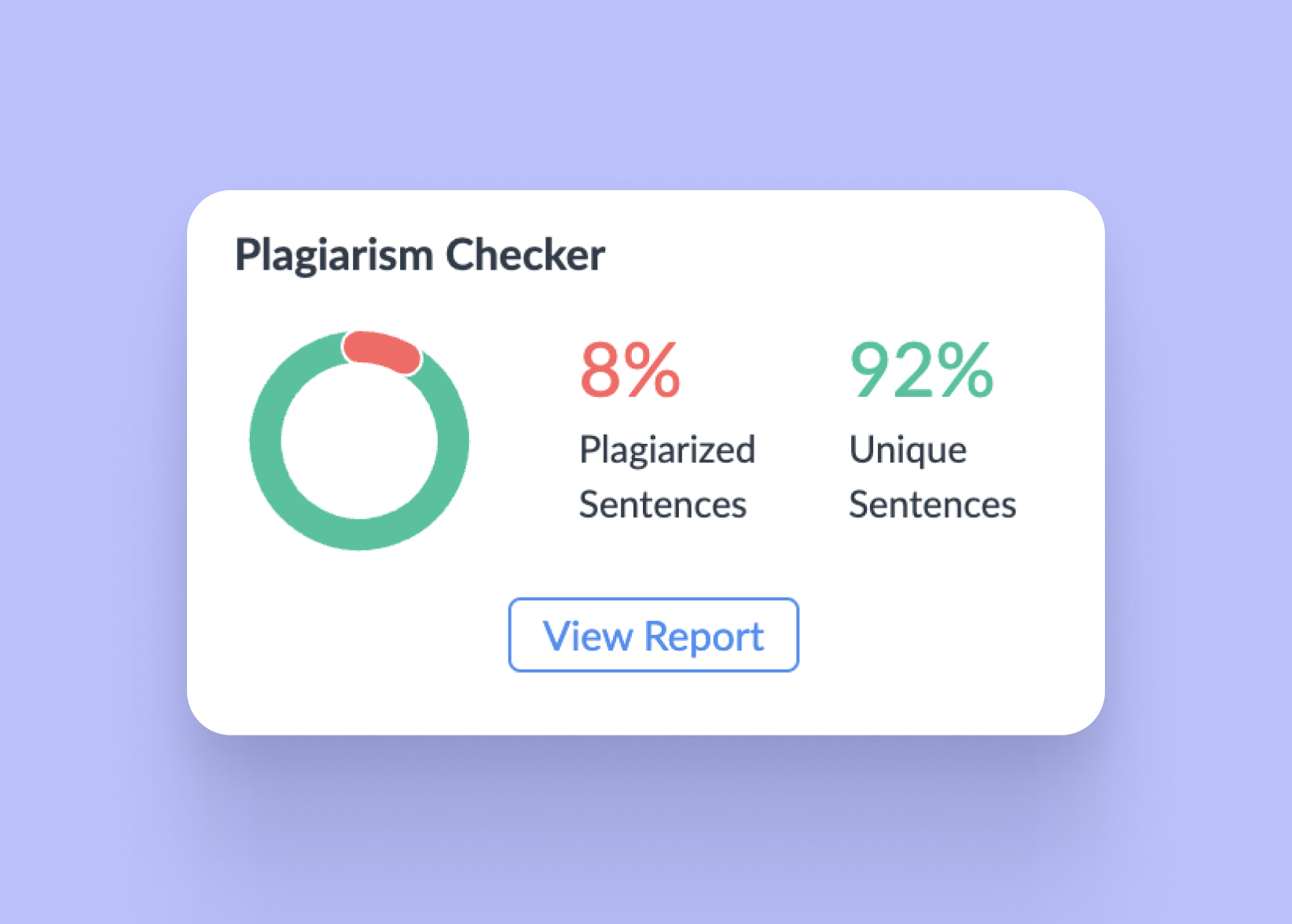Open the plagiarism report via View Report
Screen dimensions: 1292x924
tap(653, 635)
